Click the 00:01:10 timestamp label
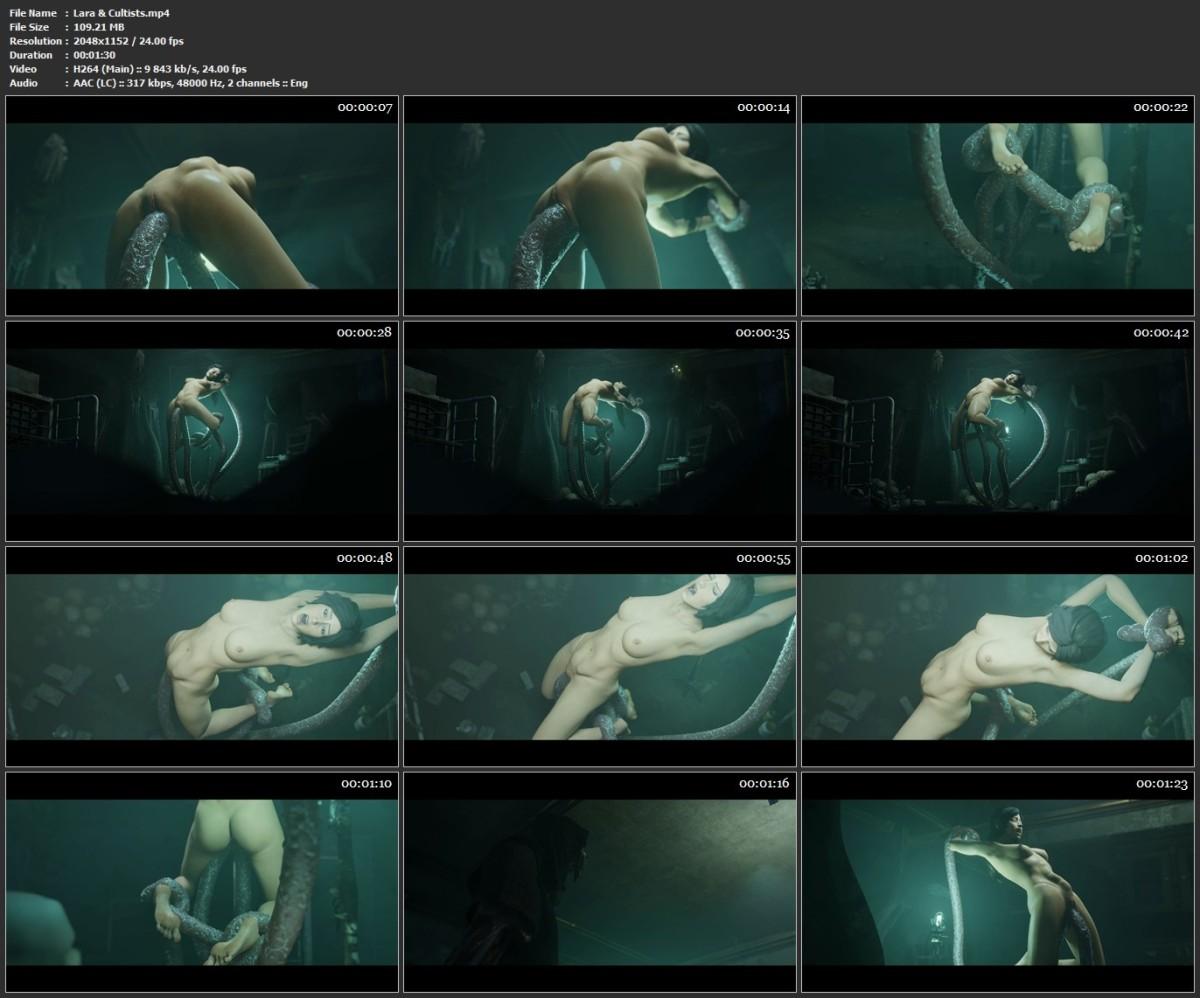 click(365, 782)
